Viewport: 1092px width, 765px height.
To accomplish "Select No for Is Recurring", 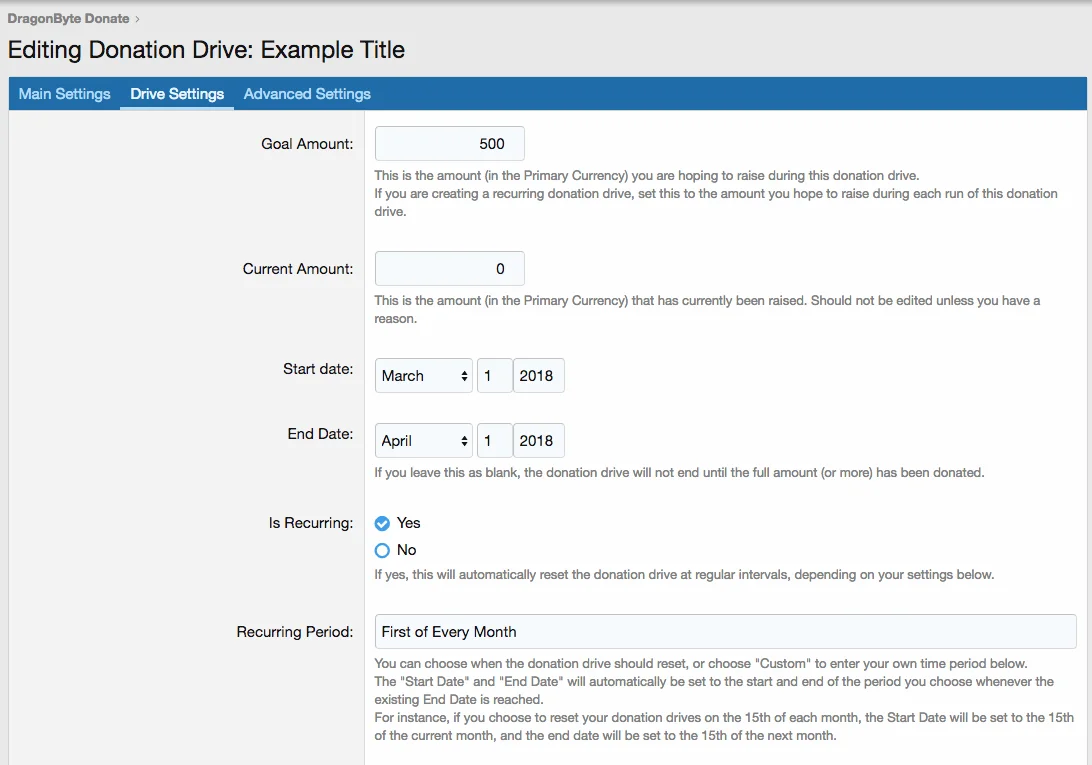I will 382,550.
